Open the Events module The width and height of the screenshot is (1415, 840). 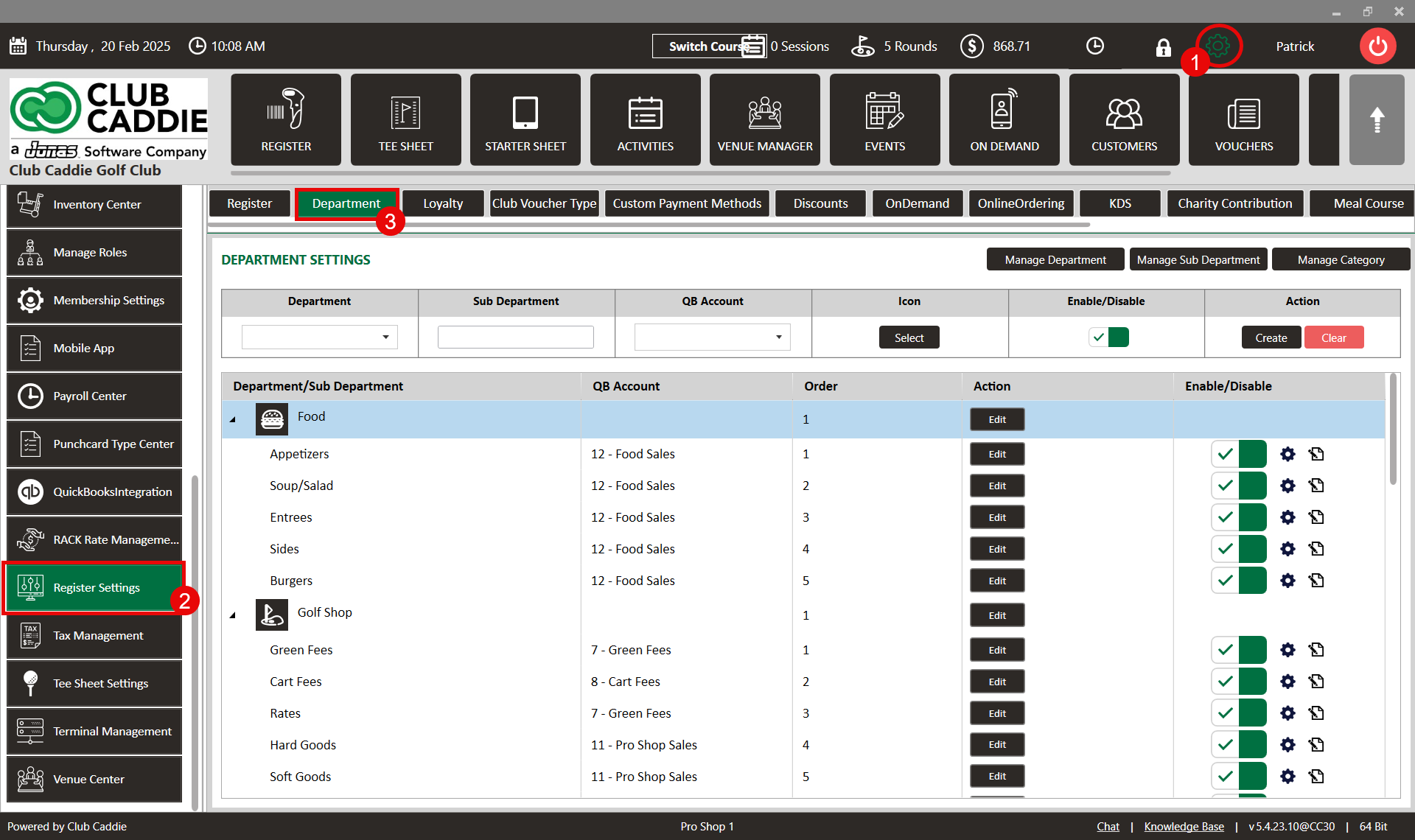click(885, 119)
